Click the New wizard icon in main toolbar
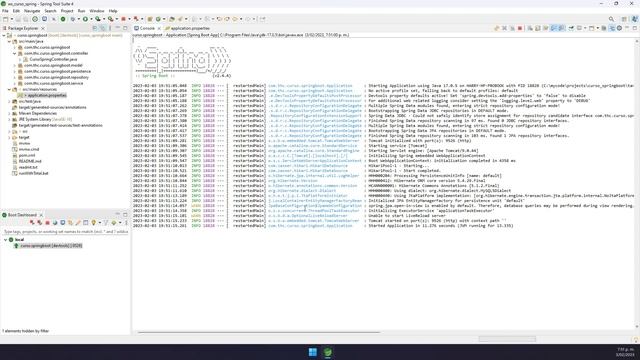640x360 pixels. [6, 19]
